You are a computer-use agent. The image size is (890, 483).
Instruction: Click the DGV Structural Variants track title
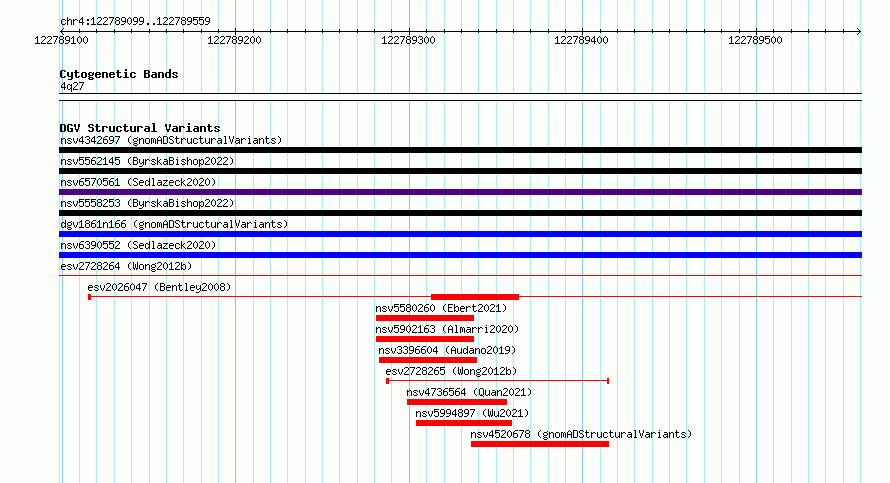pos(140,128)
